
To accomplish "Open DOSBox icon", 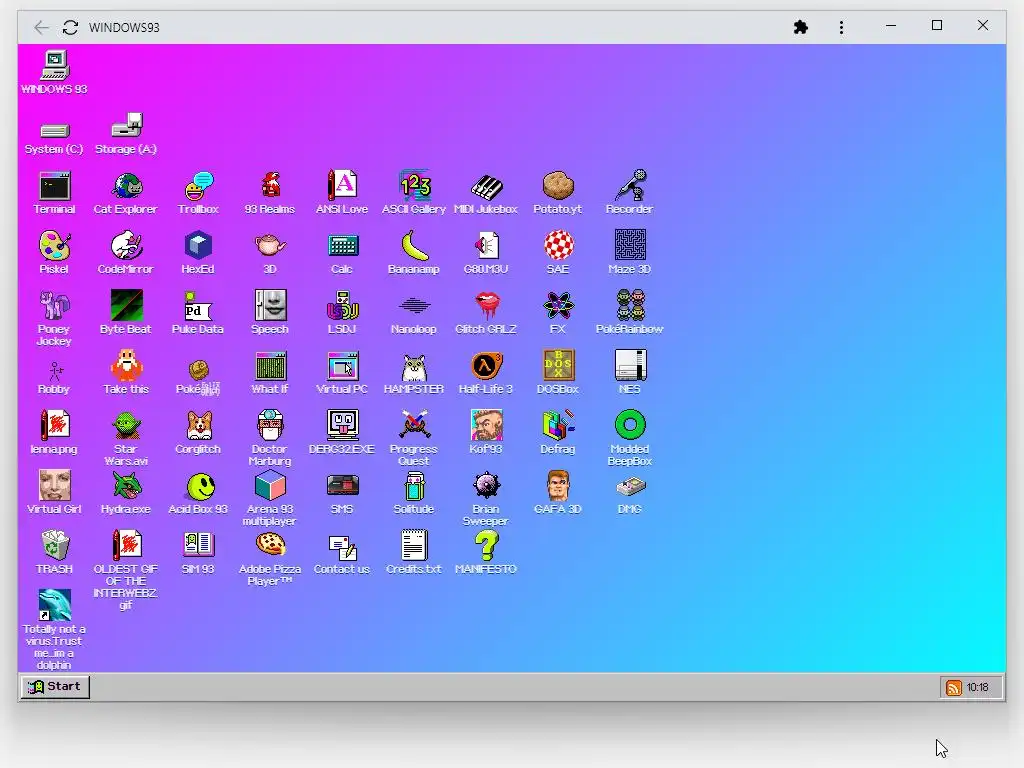I will coord(558,367).
